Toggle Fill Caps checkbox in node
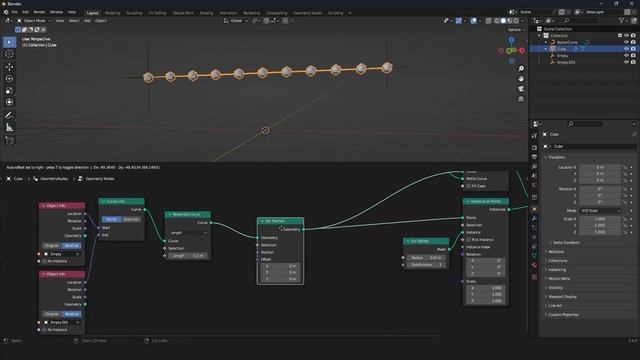 point(468,186)
